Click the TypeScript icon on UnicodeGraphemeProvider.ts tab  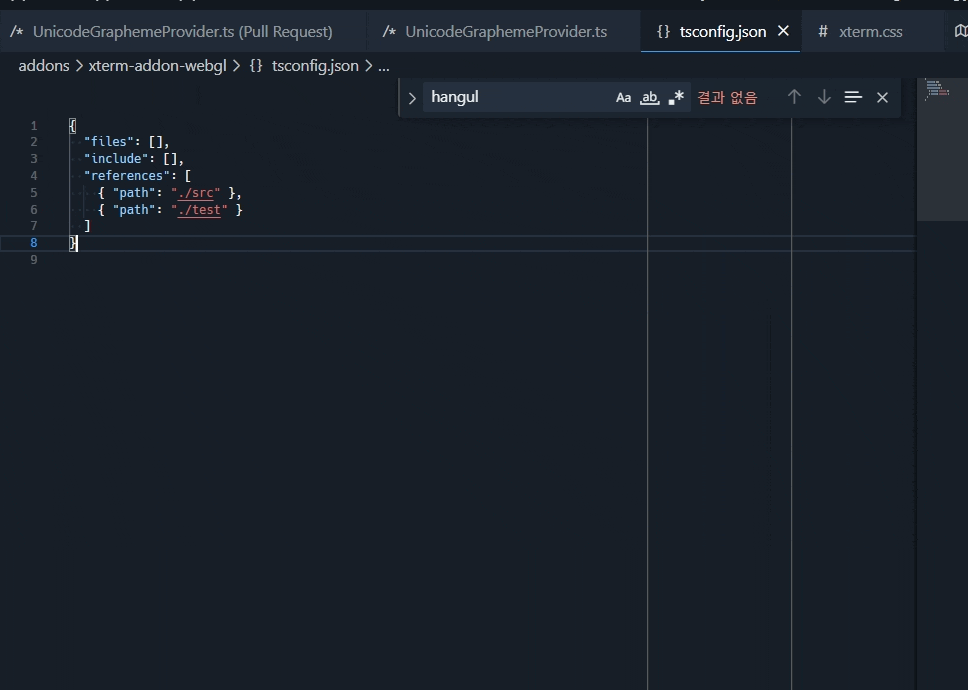click(x=389, y=31)
